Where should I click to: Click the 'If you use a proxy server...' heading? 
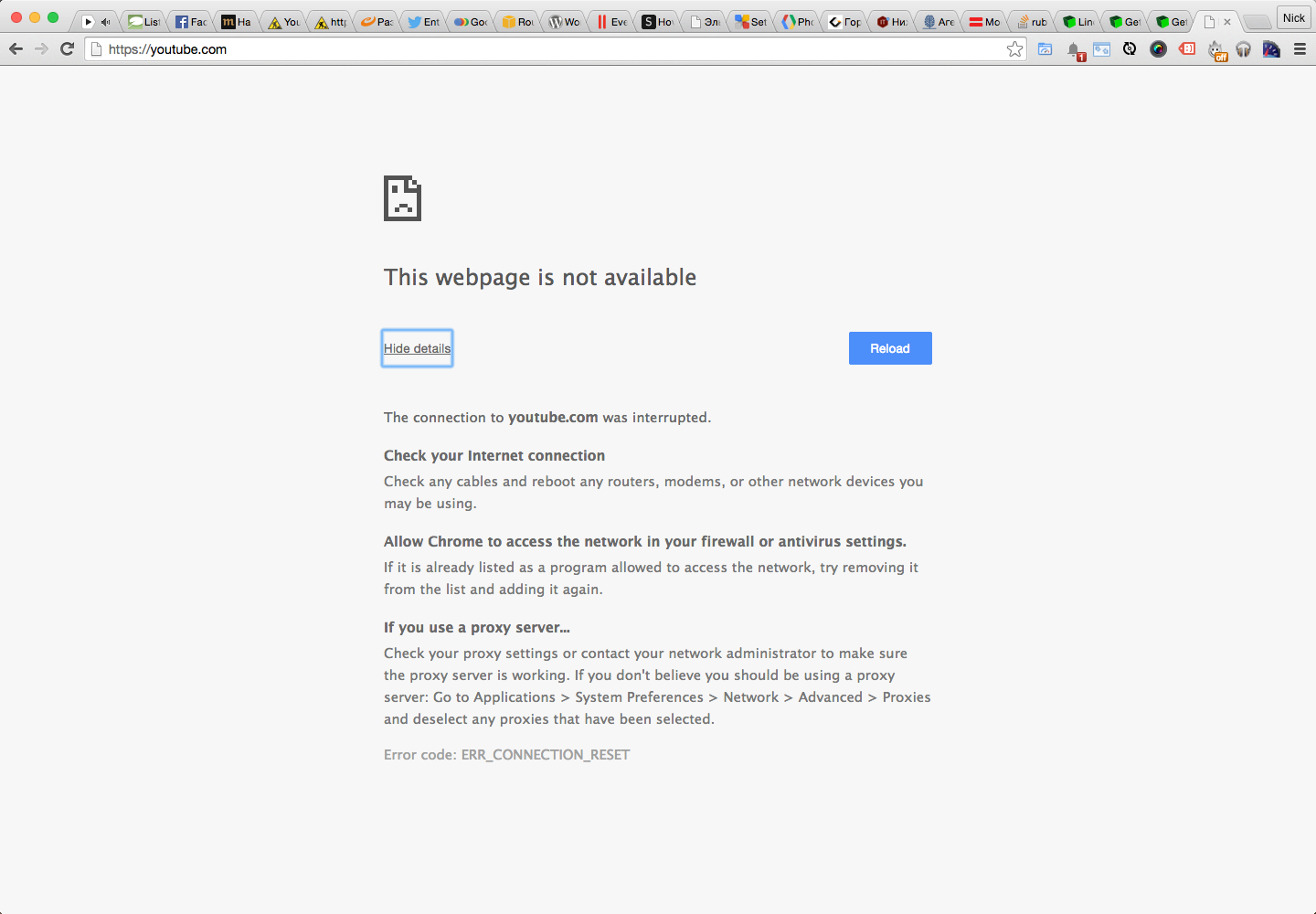(x=477, y=627)
